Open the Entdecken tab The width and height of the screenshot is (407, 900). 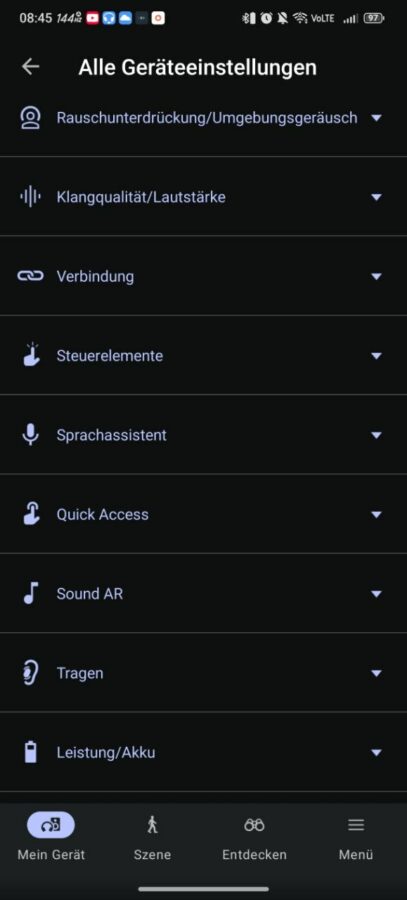[254, 838]
